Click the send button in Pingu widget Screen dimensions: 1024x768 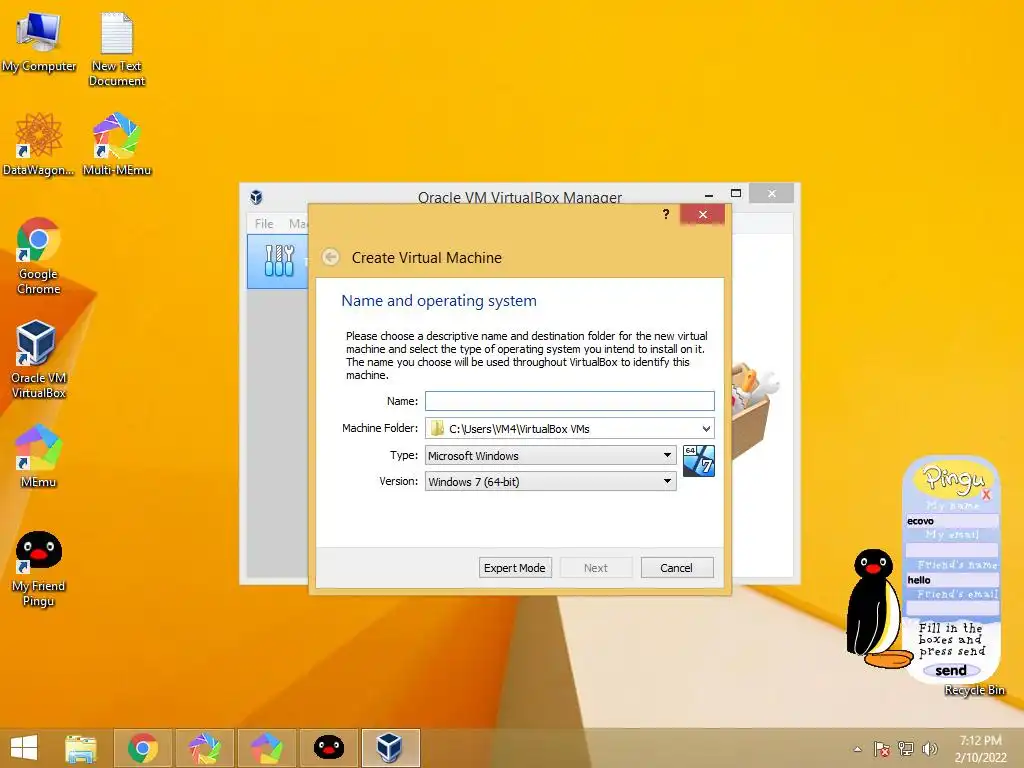[951, 671]
